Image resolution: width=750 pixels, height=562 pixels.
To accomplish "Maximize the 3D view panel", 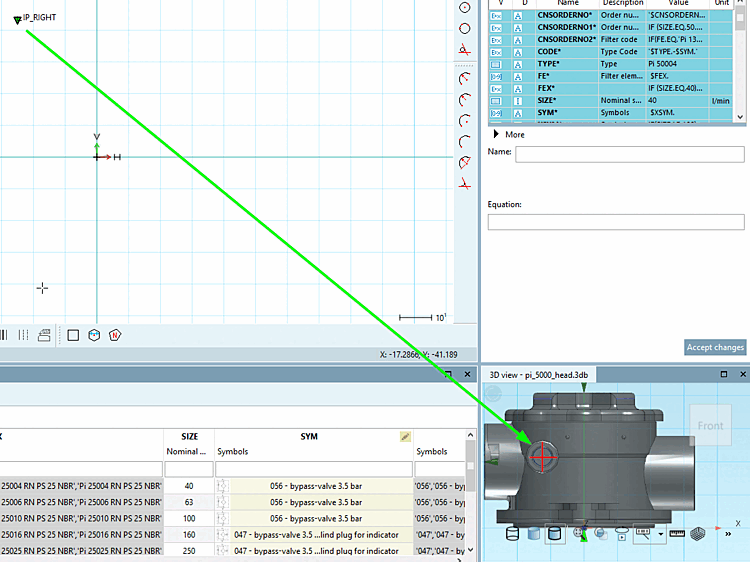I will [724, 374].
